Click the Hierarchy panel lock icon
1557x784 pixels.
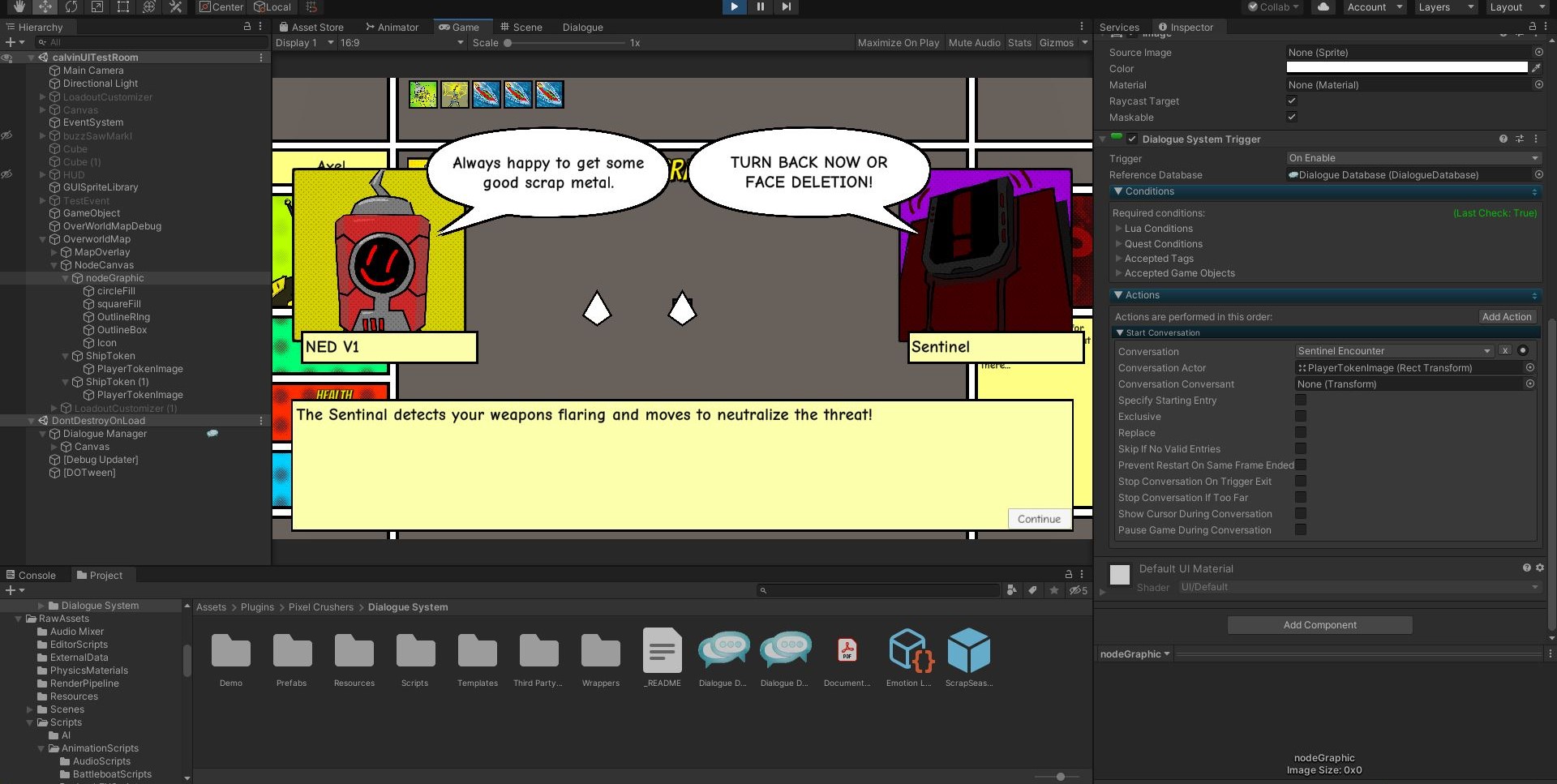[247, 27]
